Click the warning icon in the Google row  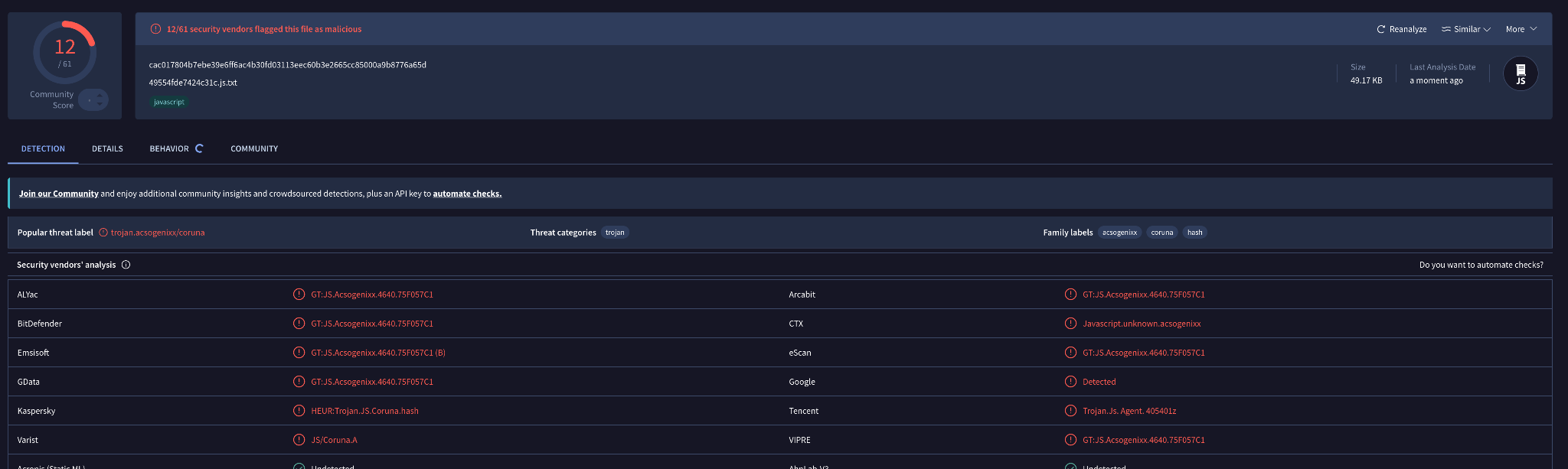coord(1070,382)
